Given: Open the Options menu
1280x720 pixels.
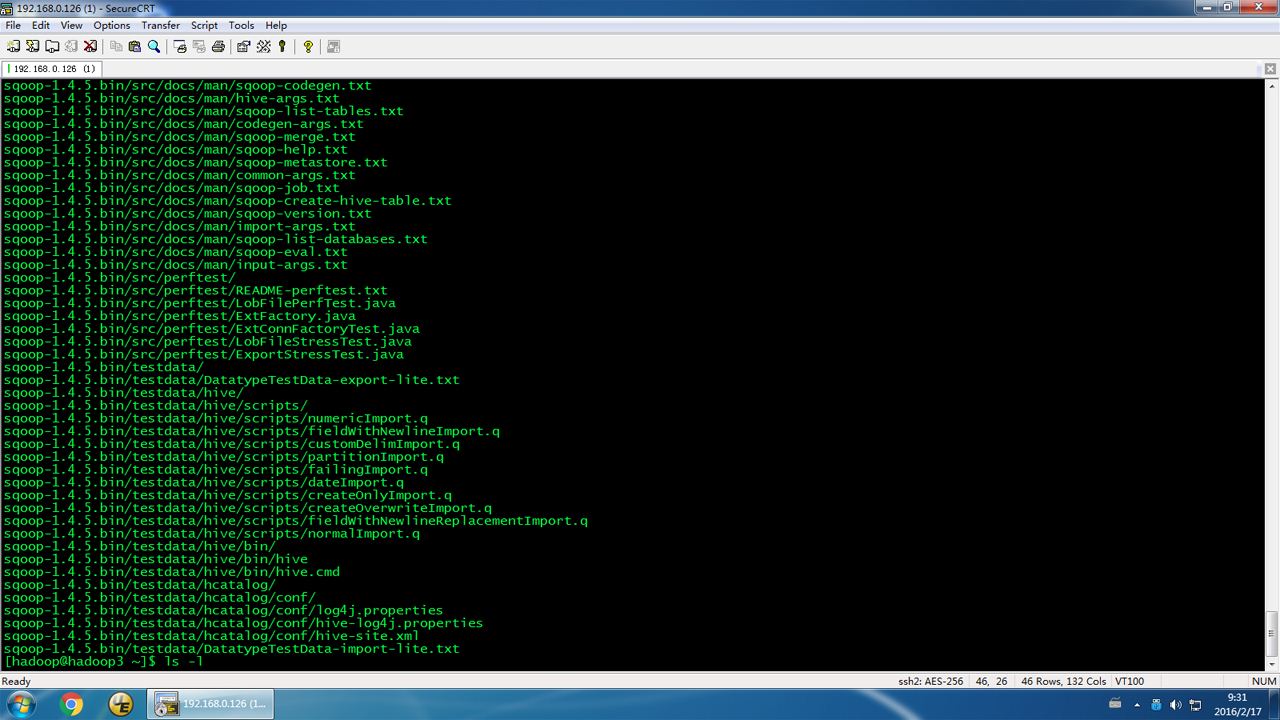Looking at the screenshot, I should click(x=112, y=25).
